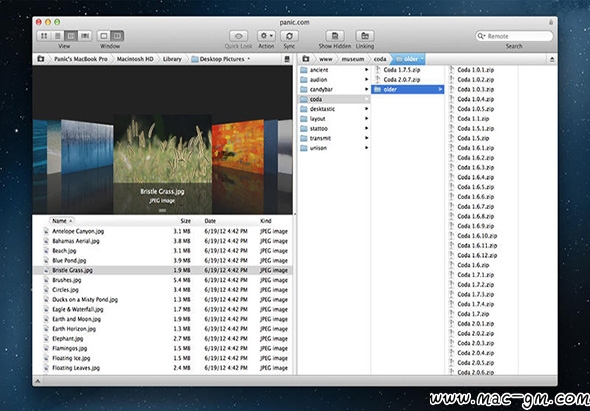Click www in remote path bar
This screenshot has width=590, height=411.
(326, 59)
